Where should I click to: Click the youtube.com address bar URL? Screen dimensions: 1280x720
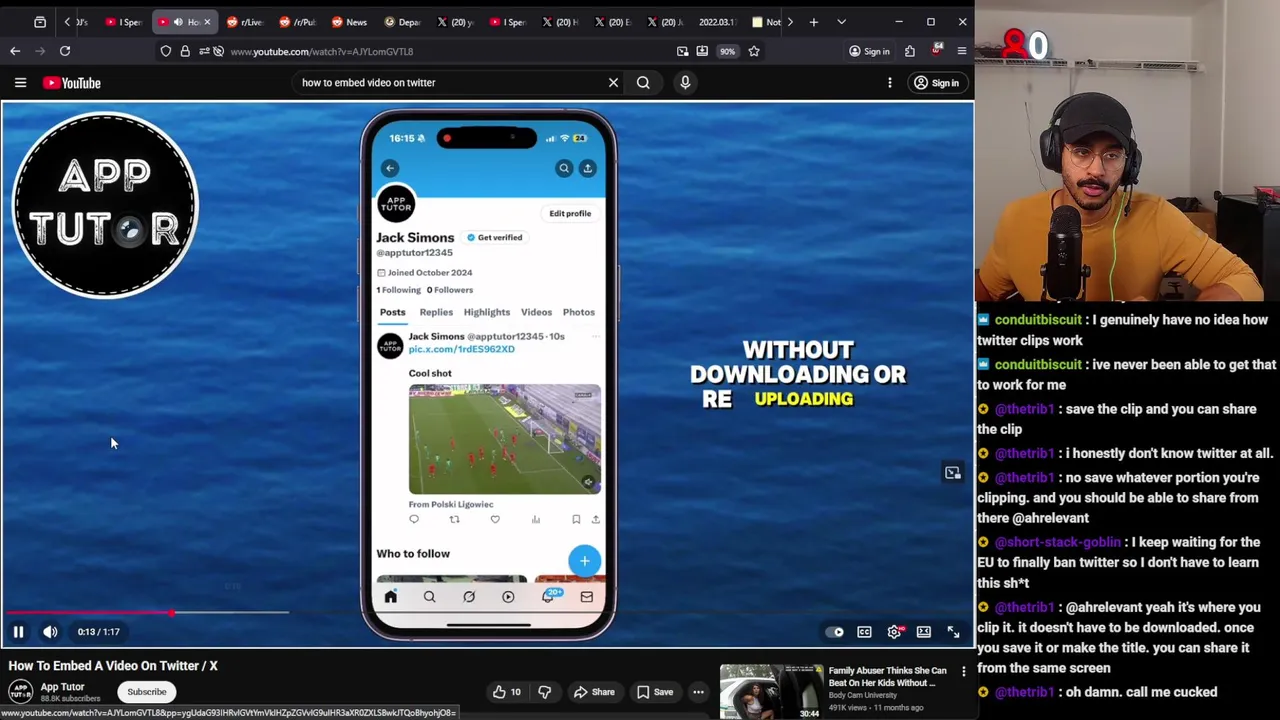(x=322, y=51)
